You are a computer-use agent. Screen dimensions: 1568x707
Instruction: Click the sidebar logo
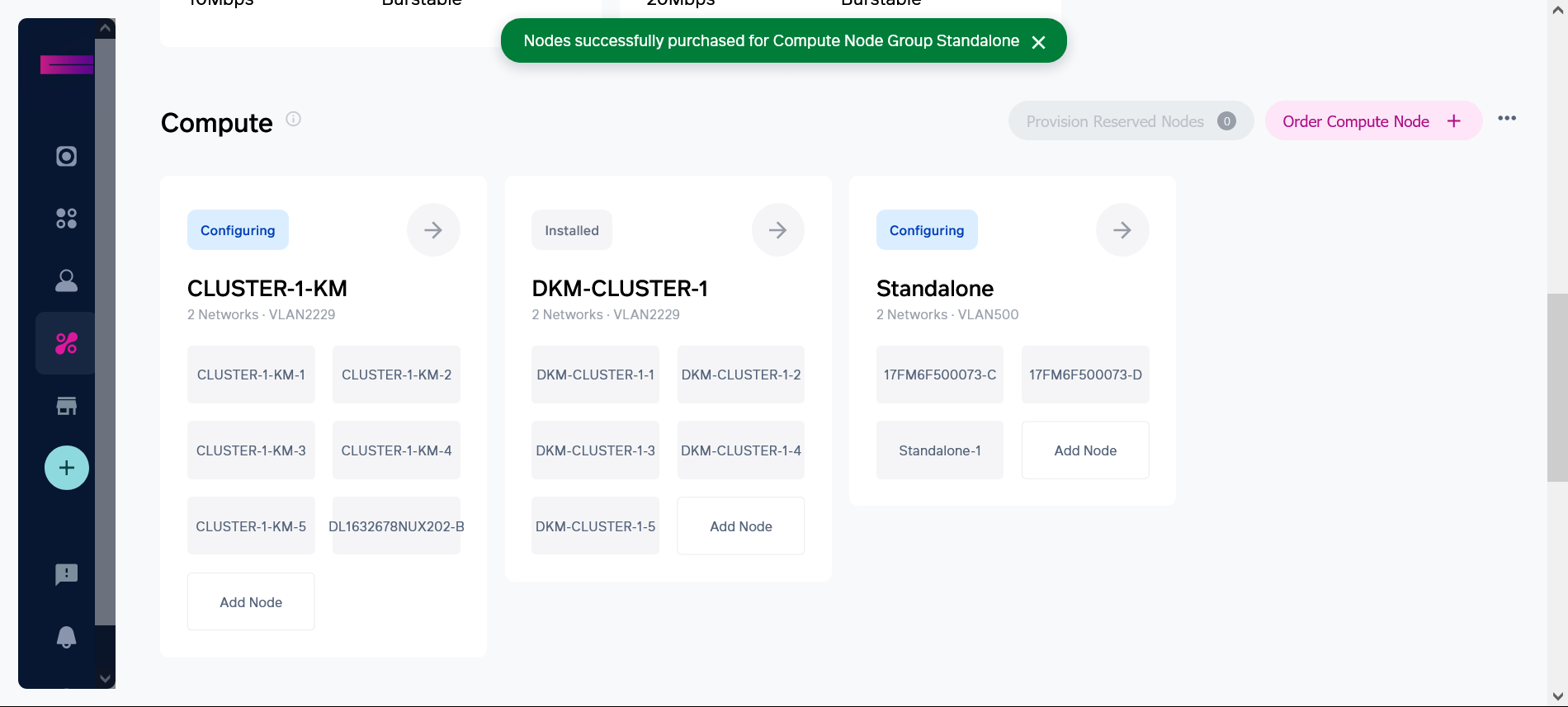click(67, 64)
